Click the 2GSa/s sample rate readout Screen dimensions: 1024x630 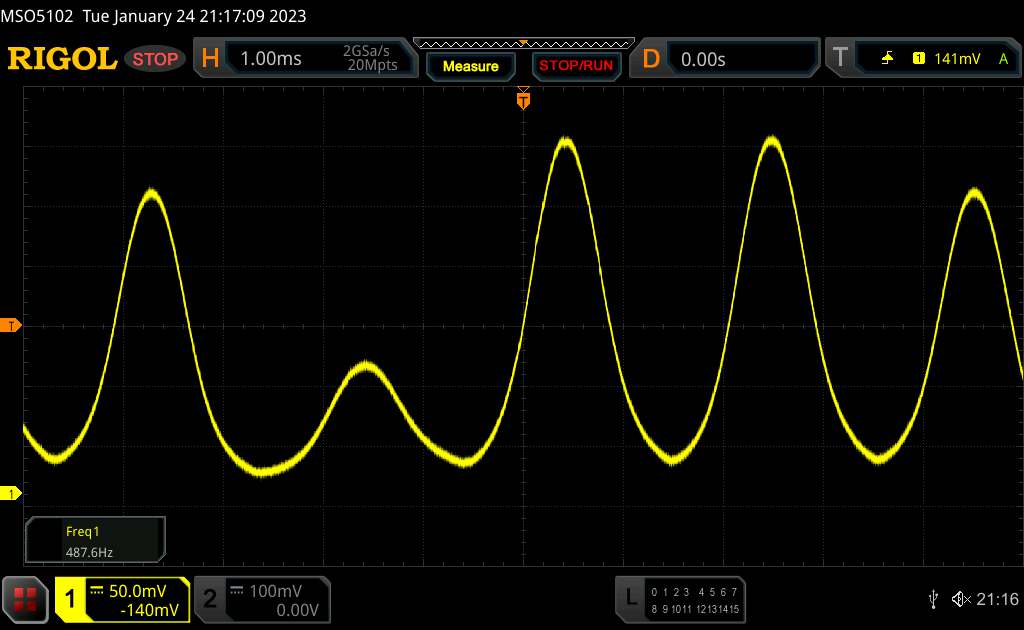(x=366, y=51)
